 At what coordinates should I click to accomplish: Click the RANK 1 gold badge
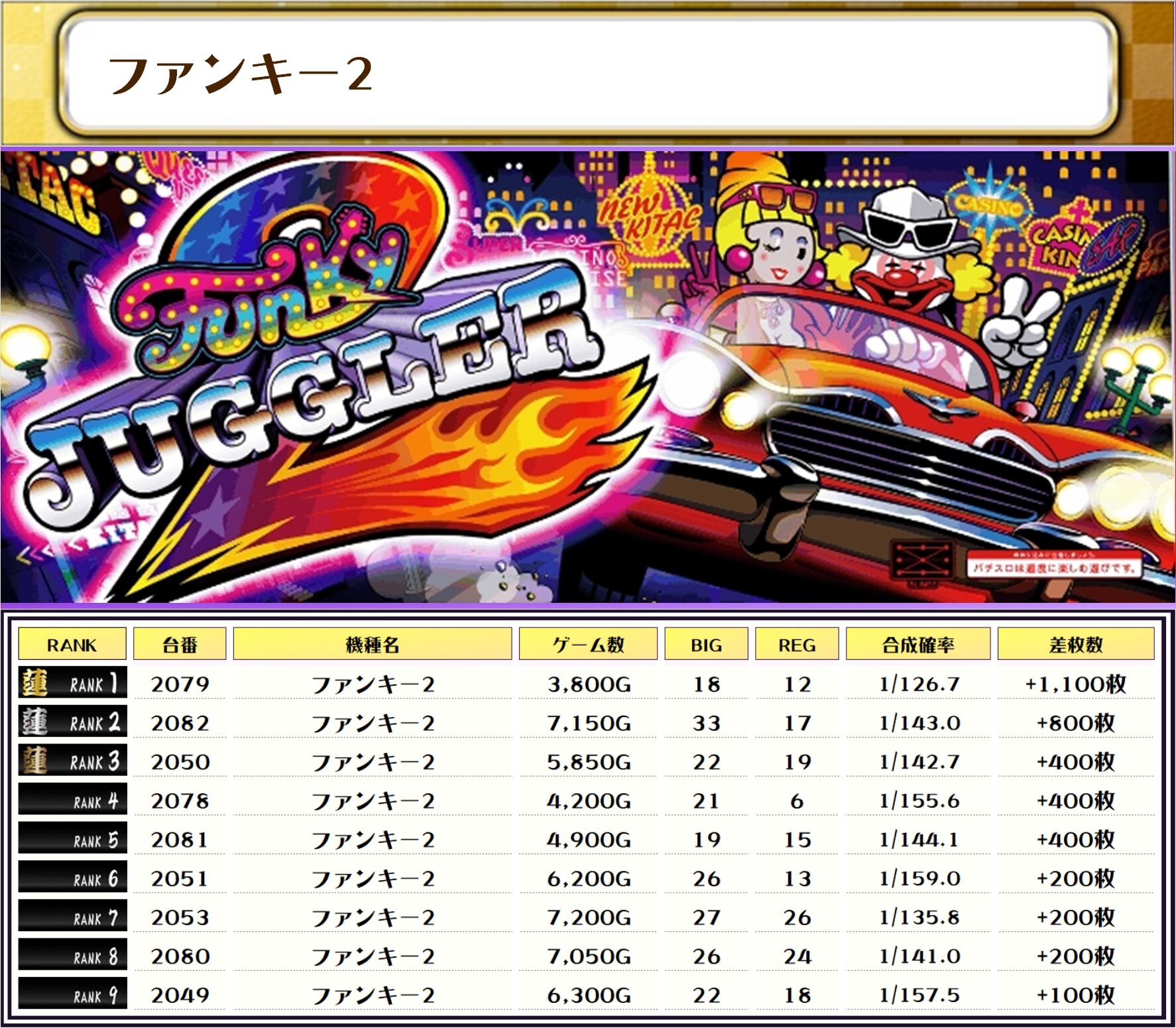72,683
